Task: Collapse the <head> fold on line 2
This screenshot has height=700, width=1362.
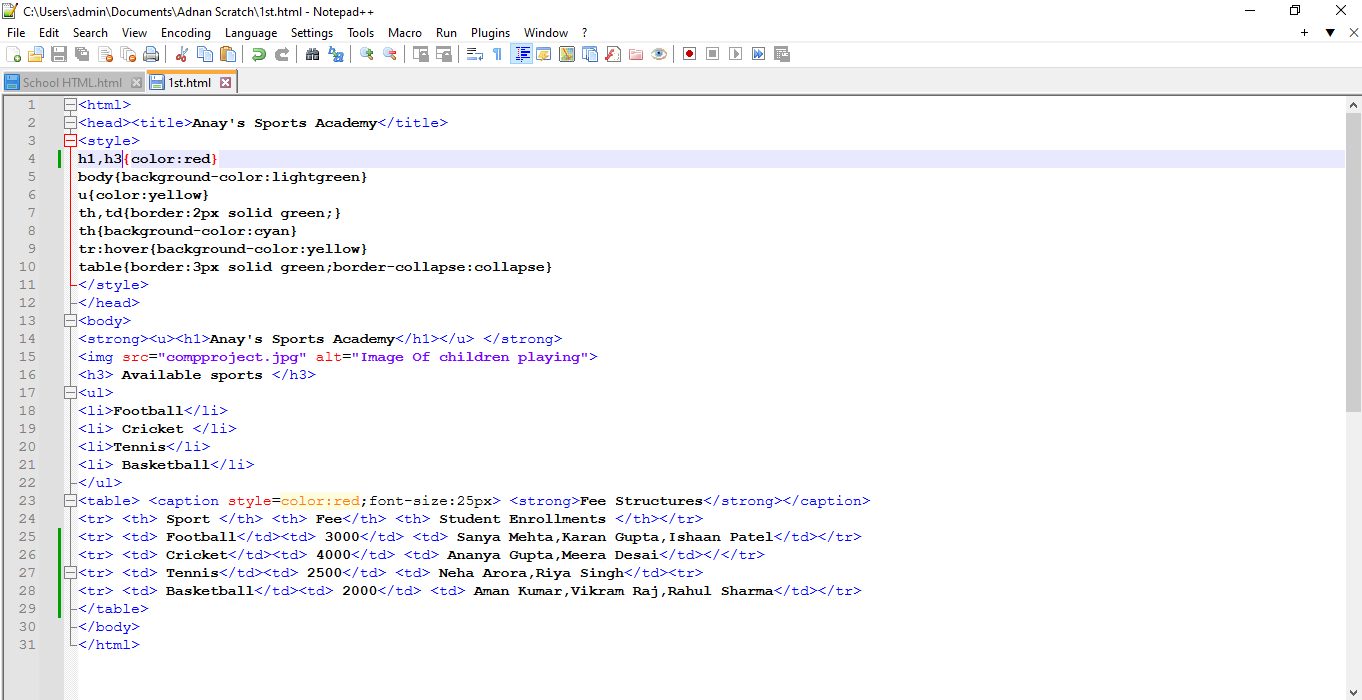Action: pyautogui.click(x=70, y=123)
